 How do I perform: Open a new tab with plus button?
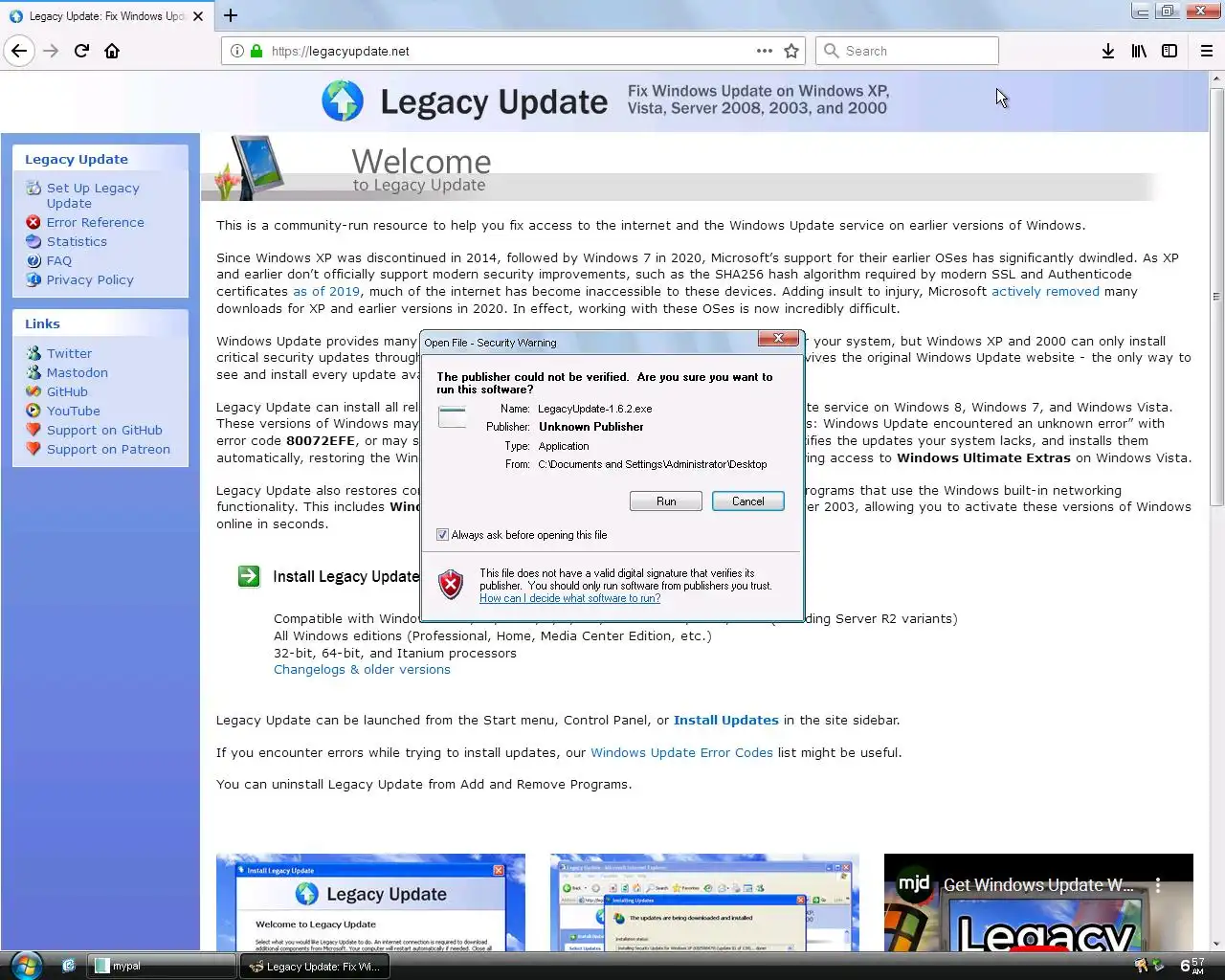coord(231,15)
